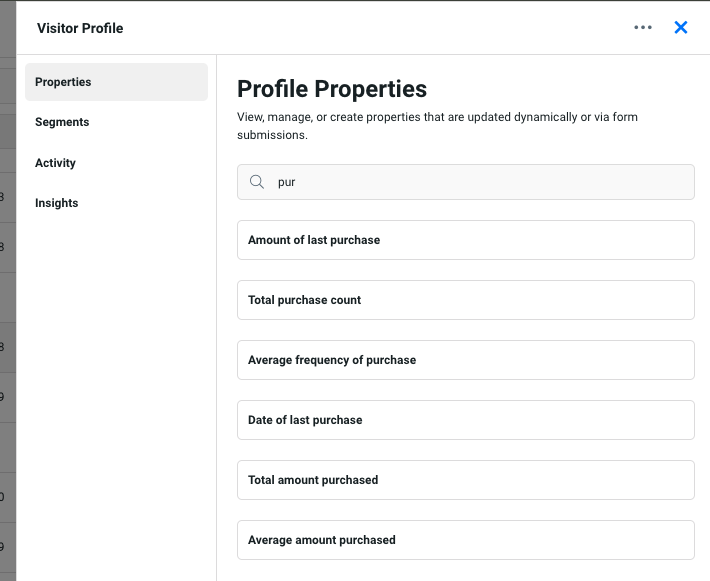Close the Visitor Profile panel

(x=681, y=28)
